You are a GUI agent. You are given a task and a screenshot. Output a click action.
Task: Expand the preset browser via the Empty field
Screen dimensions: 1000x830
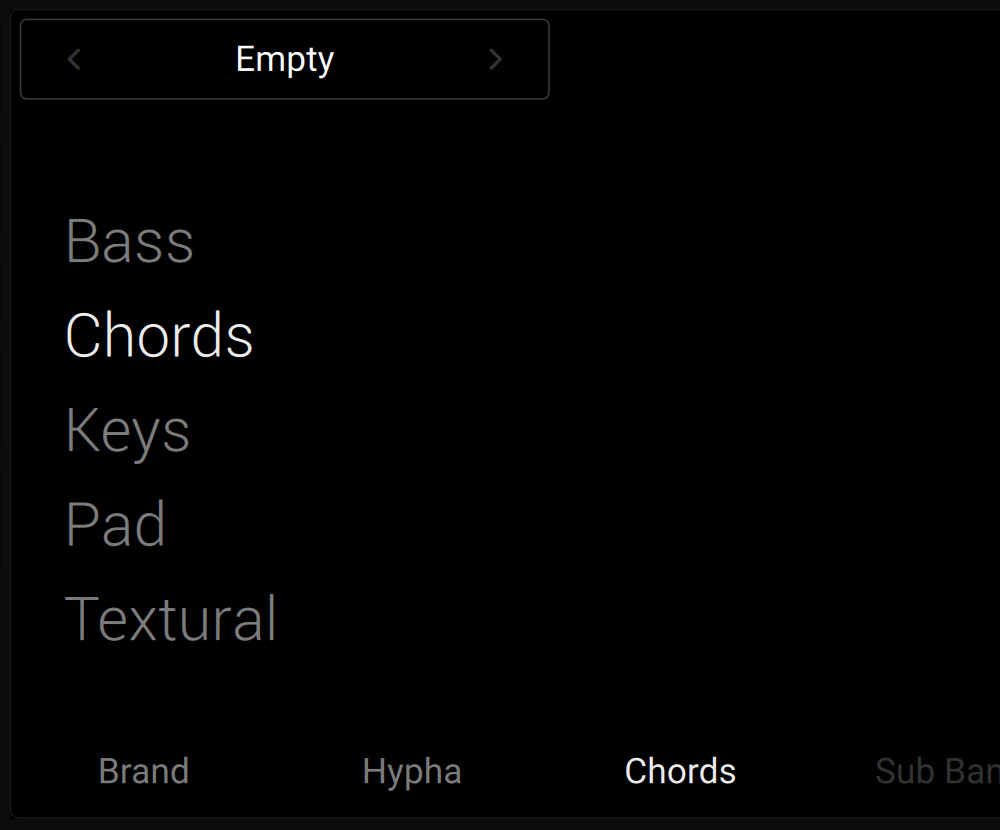pyautogui.click(x=284, y=59)
